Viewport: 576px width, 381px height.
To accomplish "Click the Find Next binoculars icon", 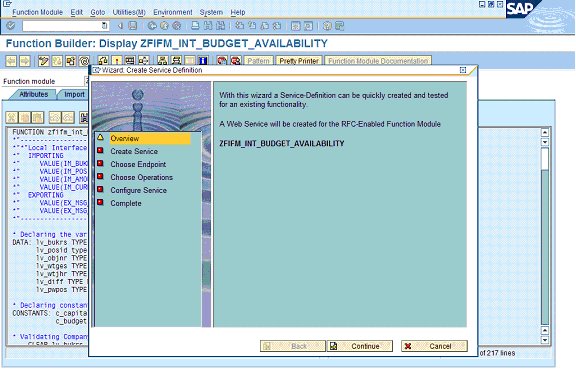I will click(220, 26).
